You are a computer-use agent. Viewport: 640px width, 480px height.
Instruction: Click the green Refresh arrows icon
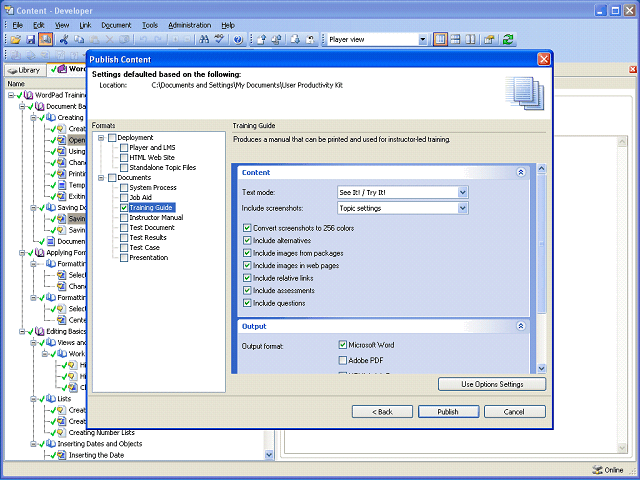pyautogui.click(x=508, y=40)
